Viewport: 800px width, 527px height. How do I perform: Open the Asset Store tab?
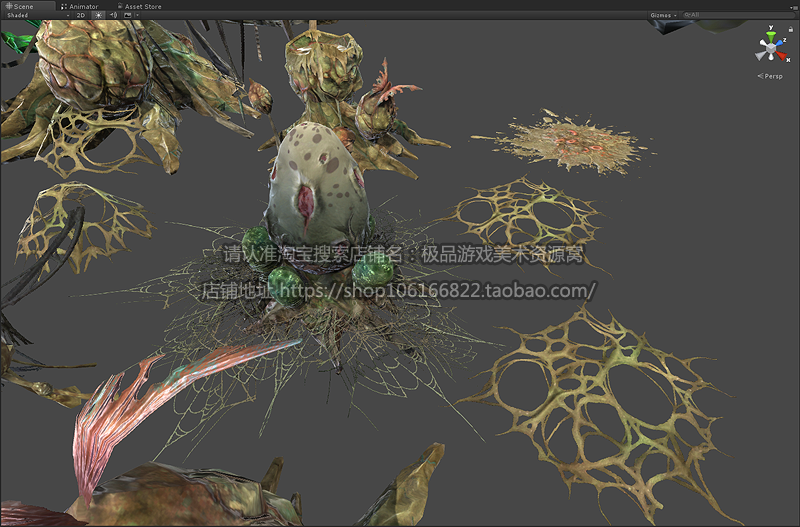(139, 6)
